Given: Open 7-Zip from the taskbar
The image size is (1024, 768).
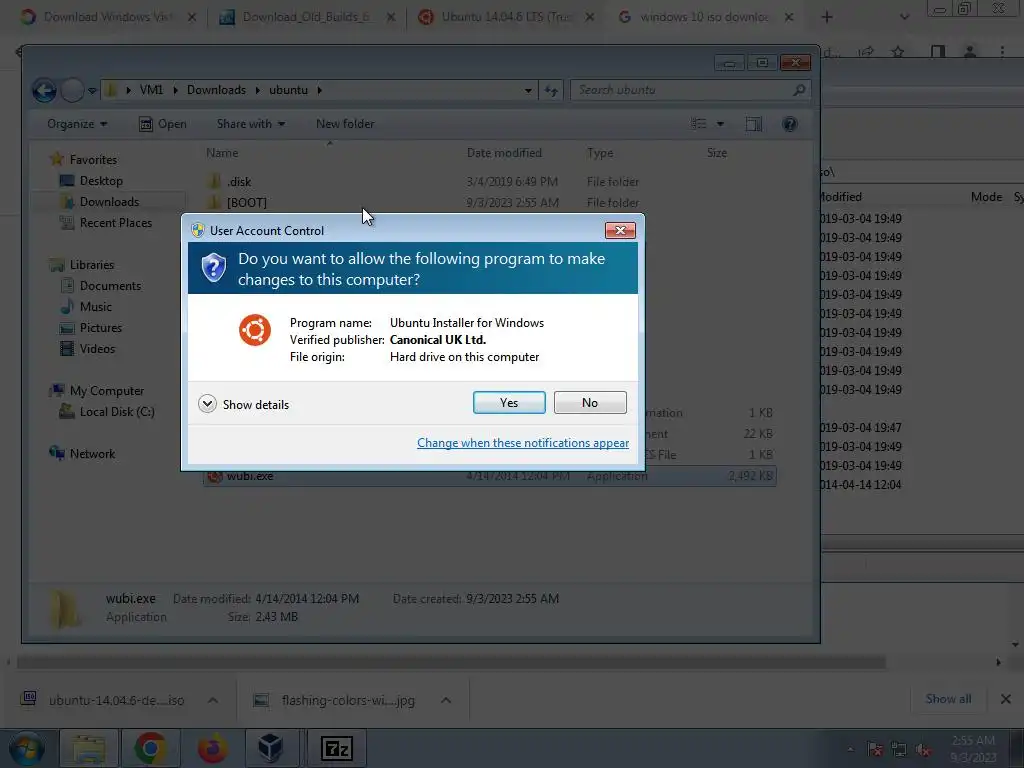Looking at the screenshot, I should (336, 748).
